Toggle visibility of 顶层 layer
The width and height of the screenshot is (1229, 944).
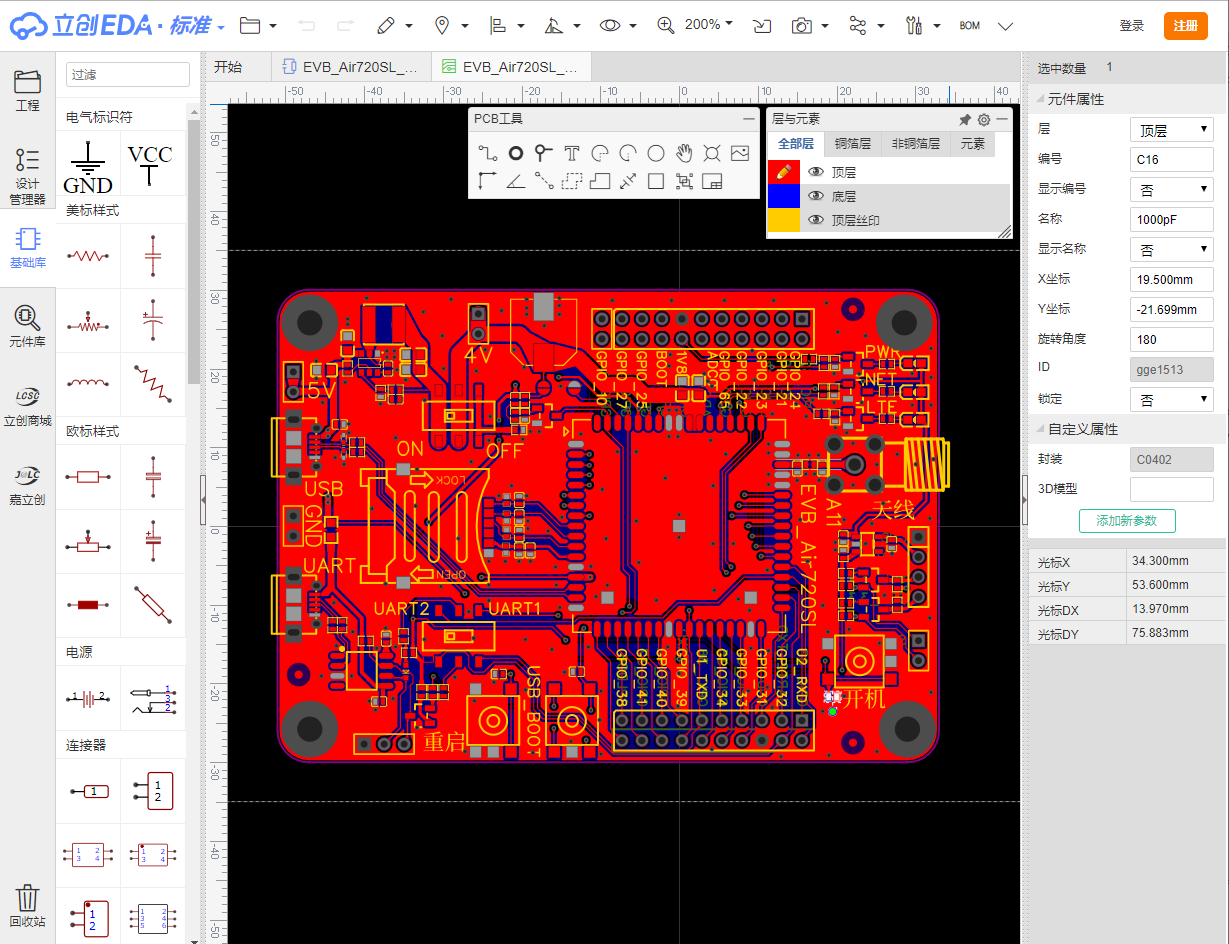(816, 172)
